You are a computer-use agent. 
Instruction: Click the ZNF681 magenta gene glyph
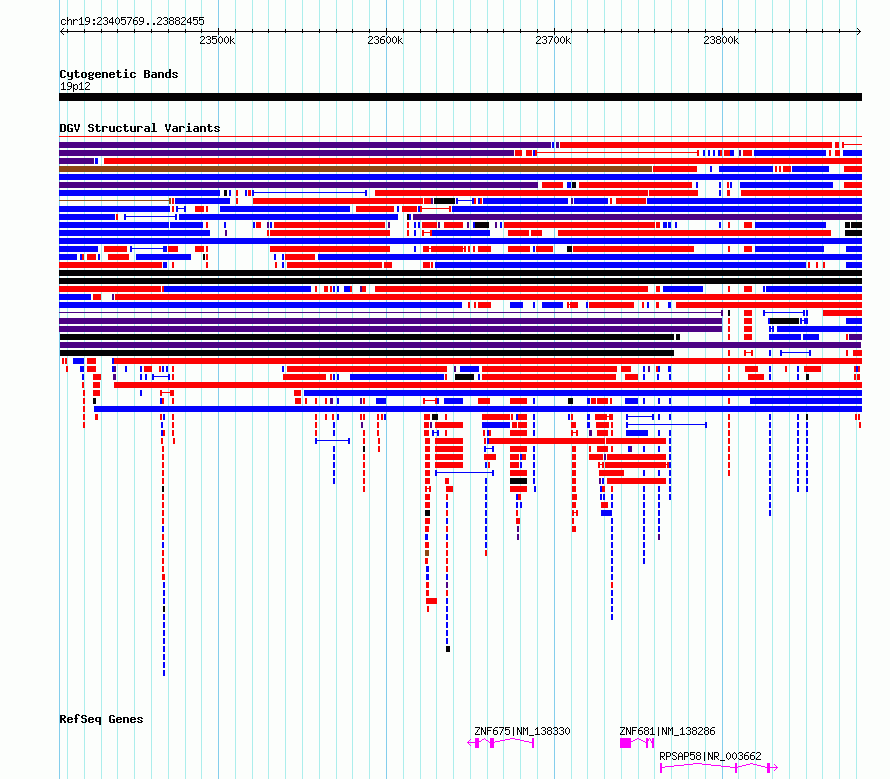point(637,743)
